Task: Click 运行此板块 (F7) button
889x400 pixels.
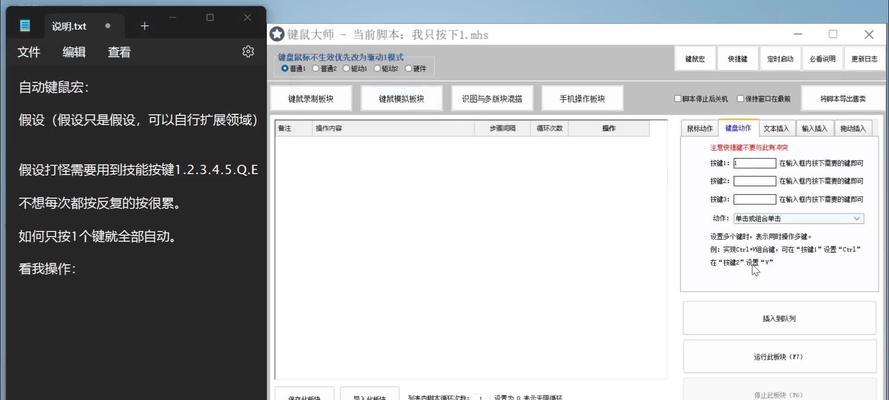Action: pyautogui.click(x=780, y=357)
